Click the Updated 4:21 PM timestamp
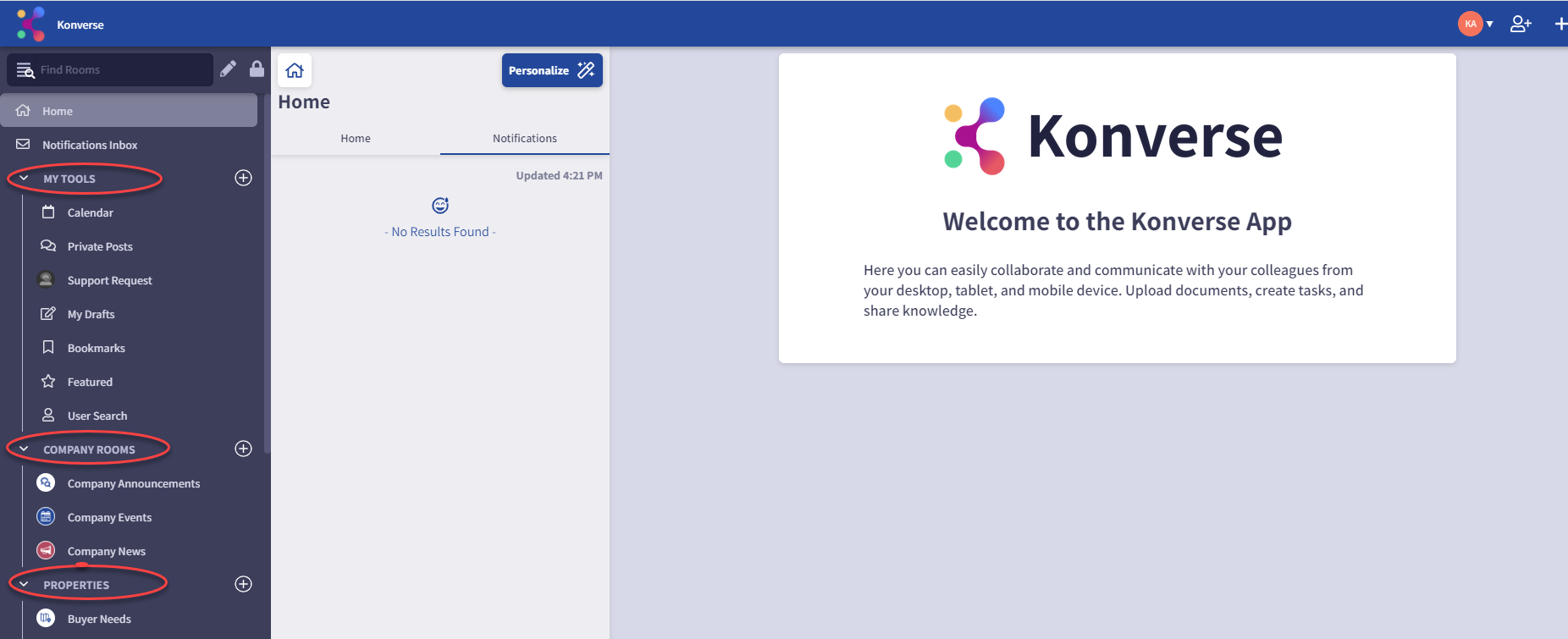The image size is (1568, 639). tap(559, 176)
